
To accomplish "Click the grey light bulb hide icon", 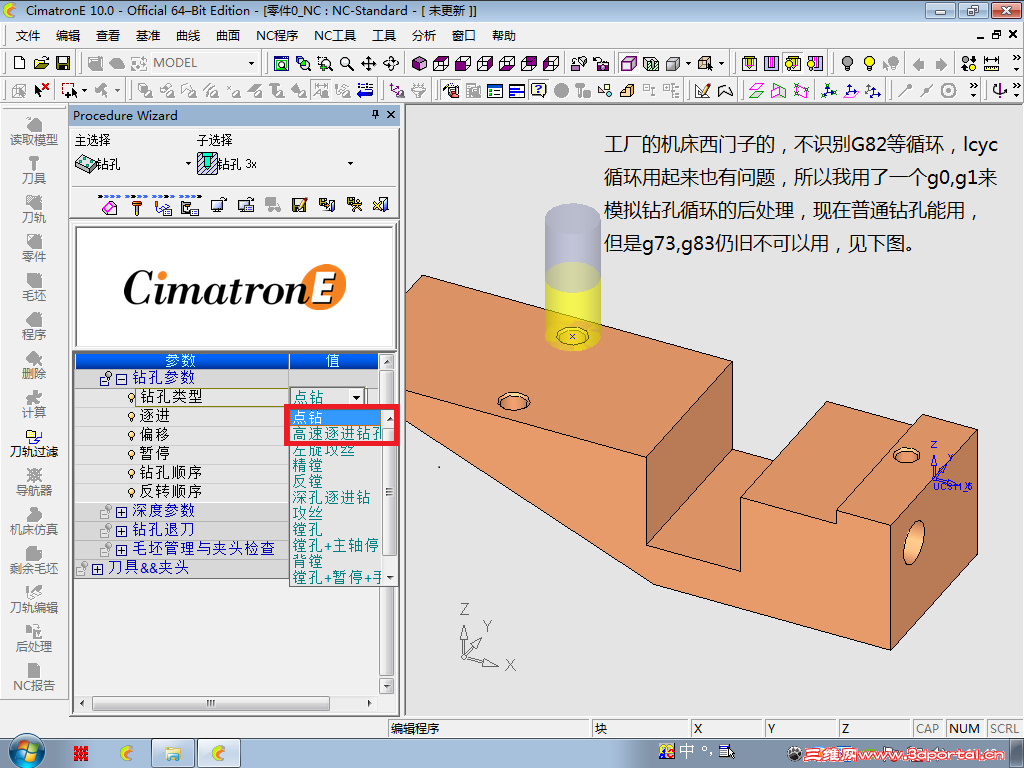I will point(847,63).
